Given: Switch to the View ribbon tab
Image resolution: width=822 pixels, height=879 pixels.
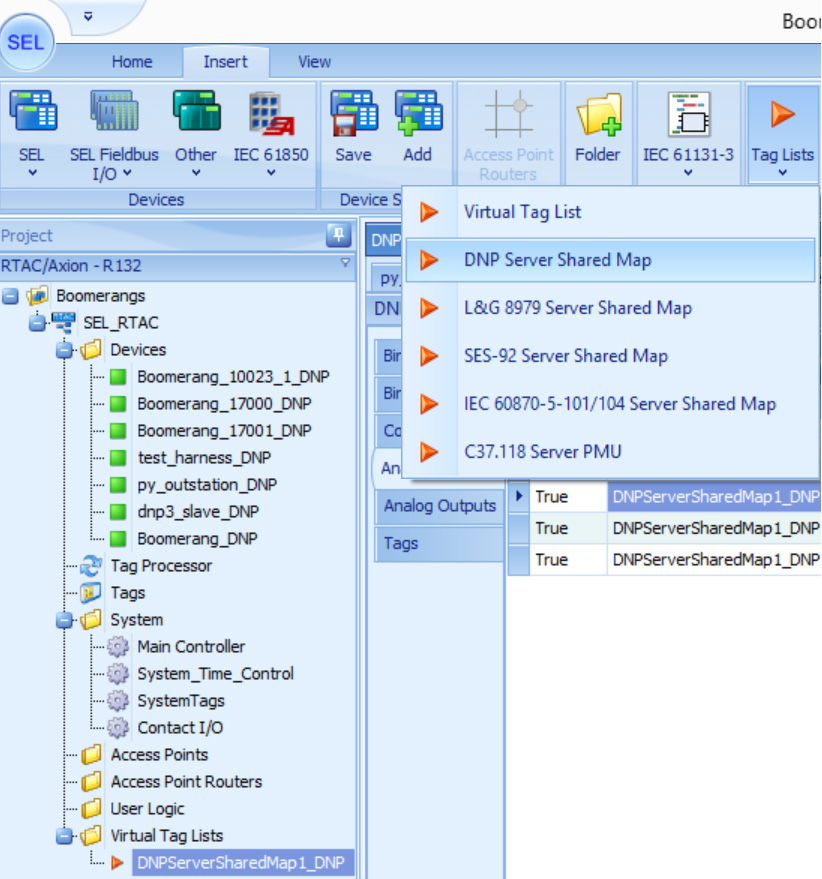Looking at the screenshot, I should pos(313,61).
